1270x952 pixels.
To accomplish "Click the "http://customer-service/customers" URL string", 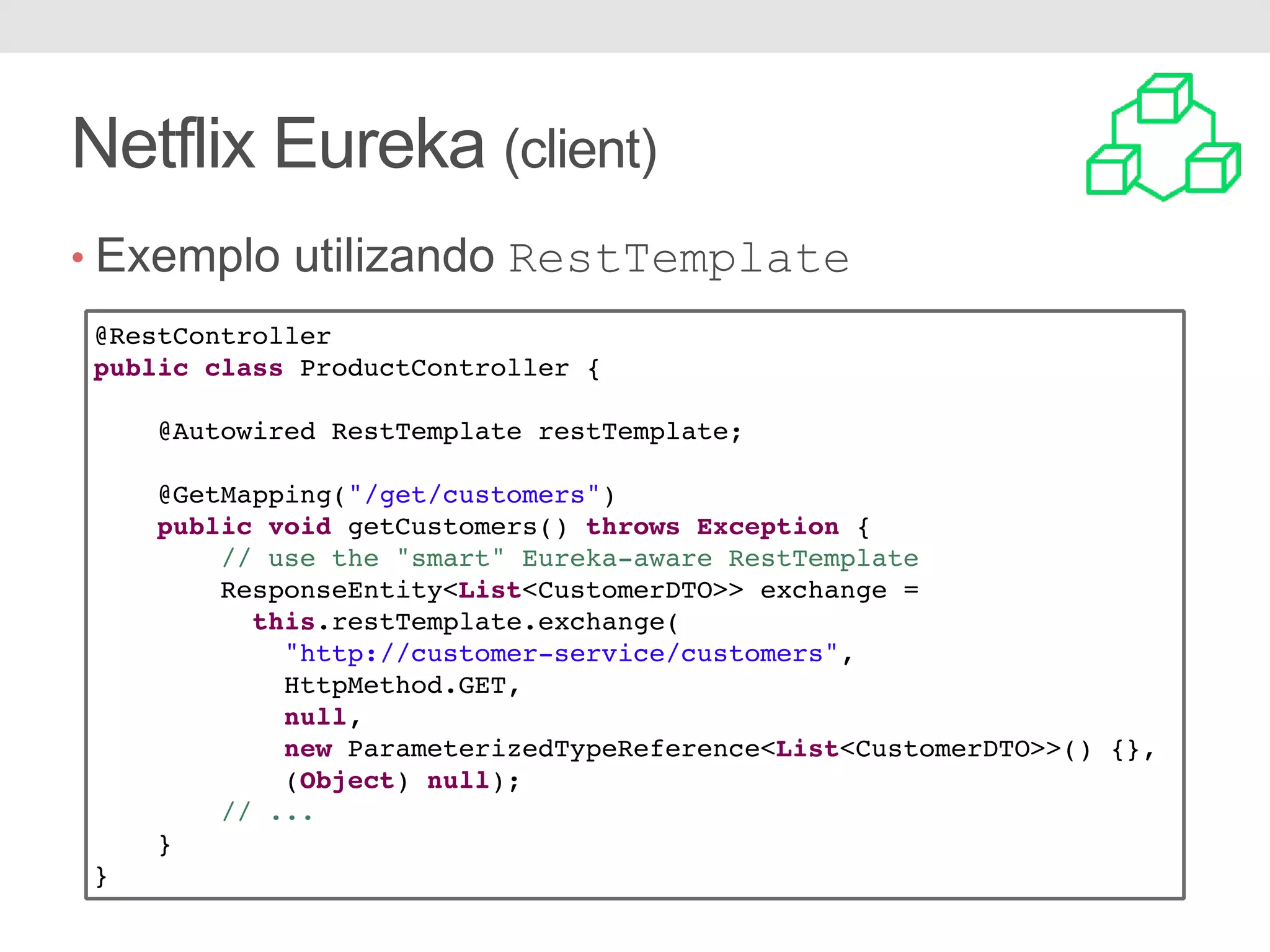I will point(561,654).
